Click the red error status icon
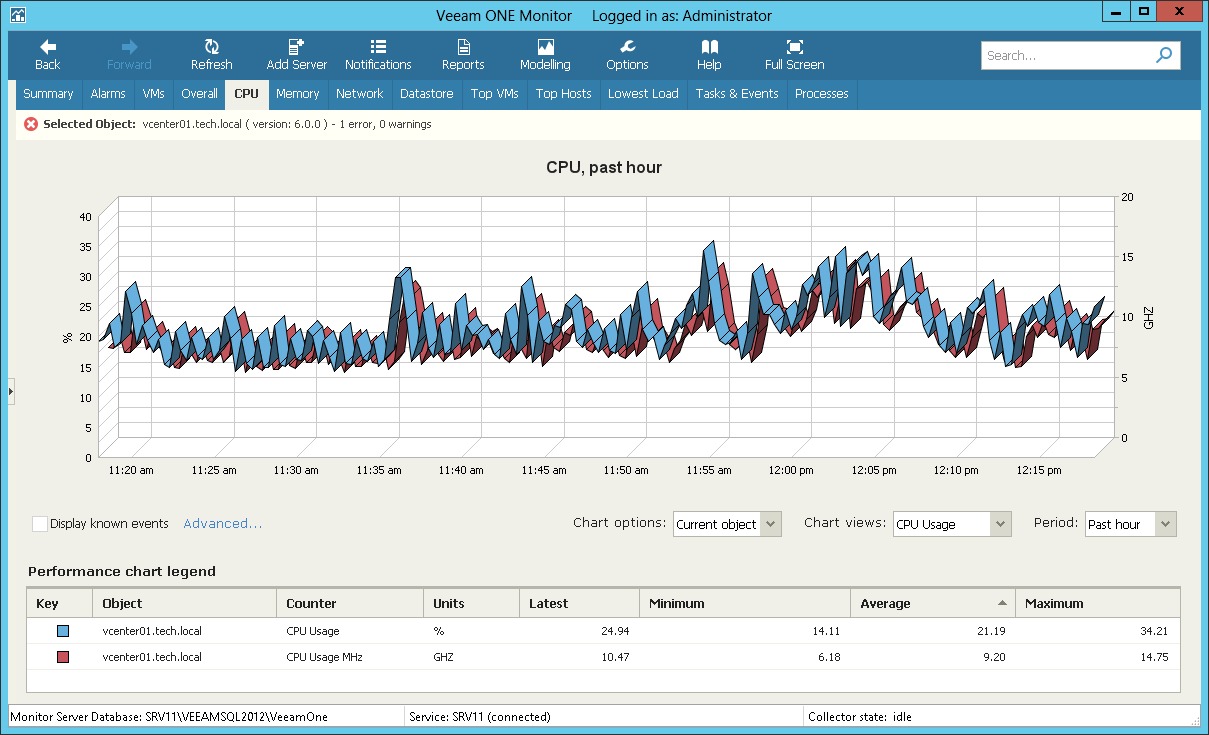The height and width of the screenshot is (735, 1209). (x=31, y=124)
